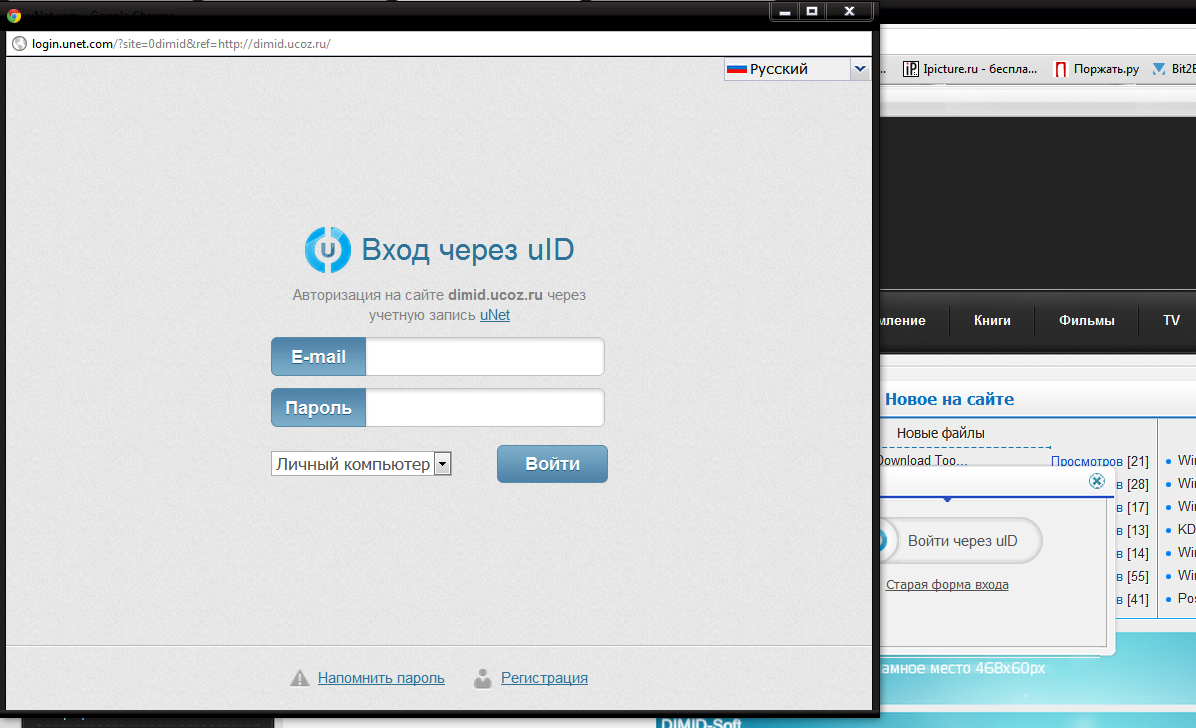Click the Поржать.ру bookmark label
The width and height of the screenshot is (1196, 728).
(1106, 69)
